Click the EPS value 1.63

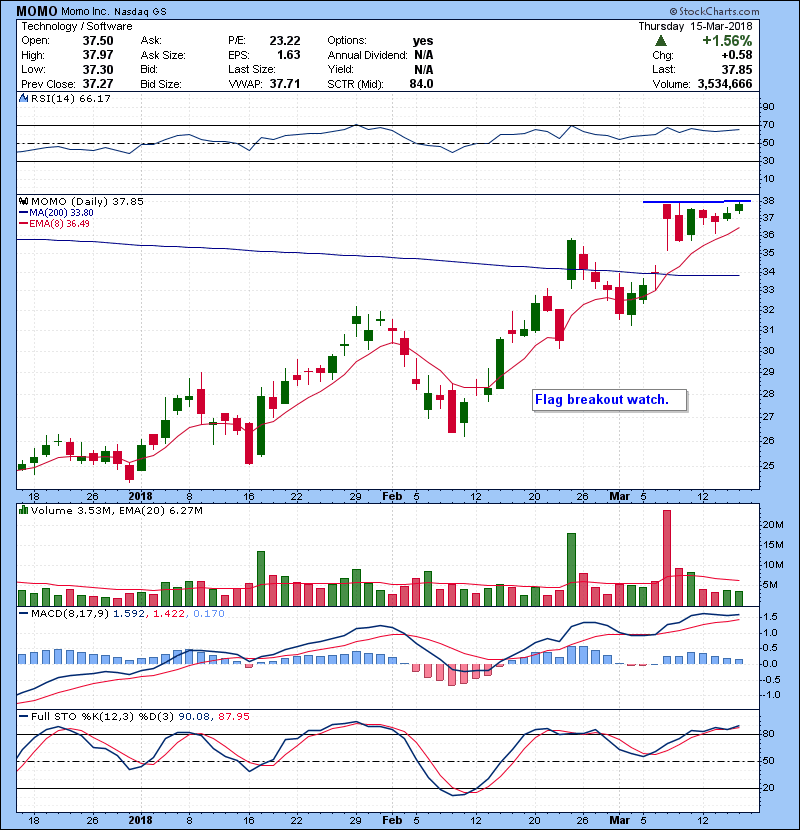[x=289, y=55]
